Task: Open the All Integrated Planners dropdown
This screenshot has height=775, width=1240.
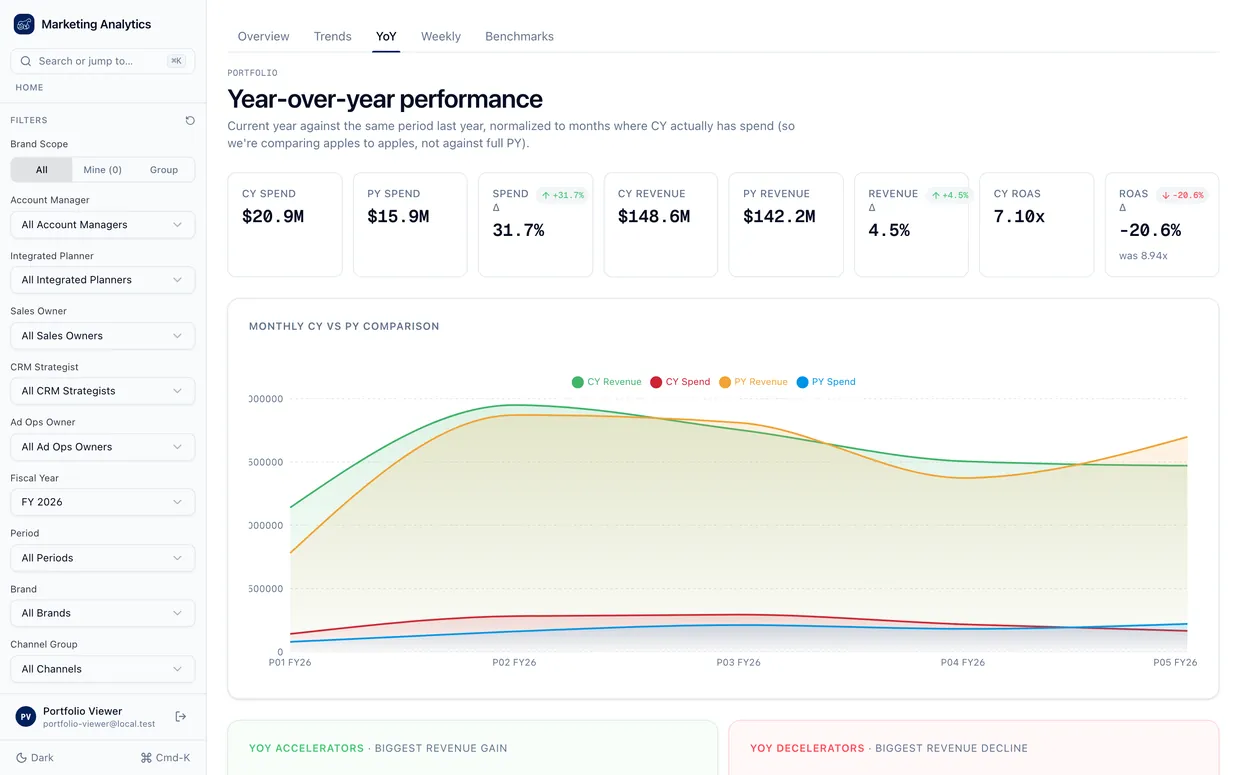Action: [103, 280]
